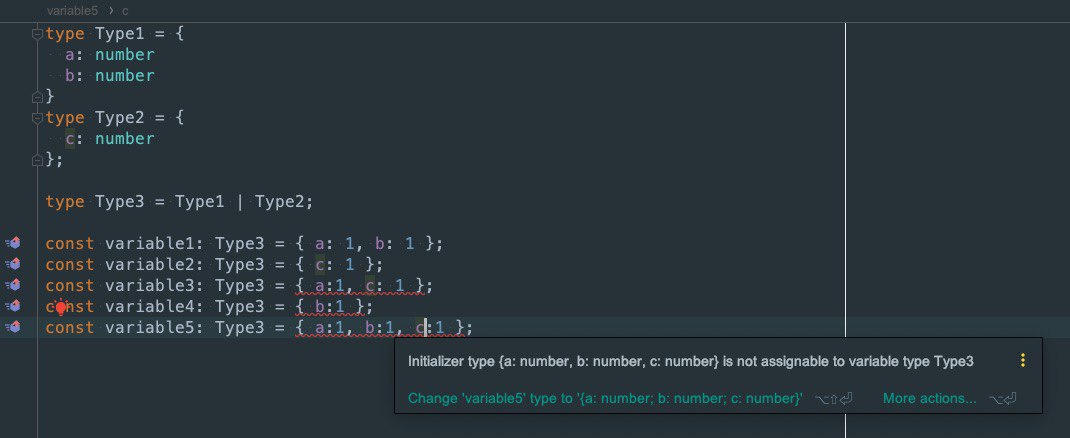The width and height of the screenshot is (1070, 438).
Task: Click the underlined object literal on variable3 line
Action: click(360, 286)
